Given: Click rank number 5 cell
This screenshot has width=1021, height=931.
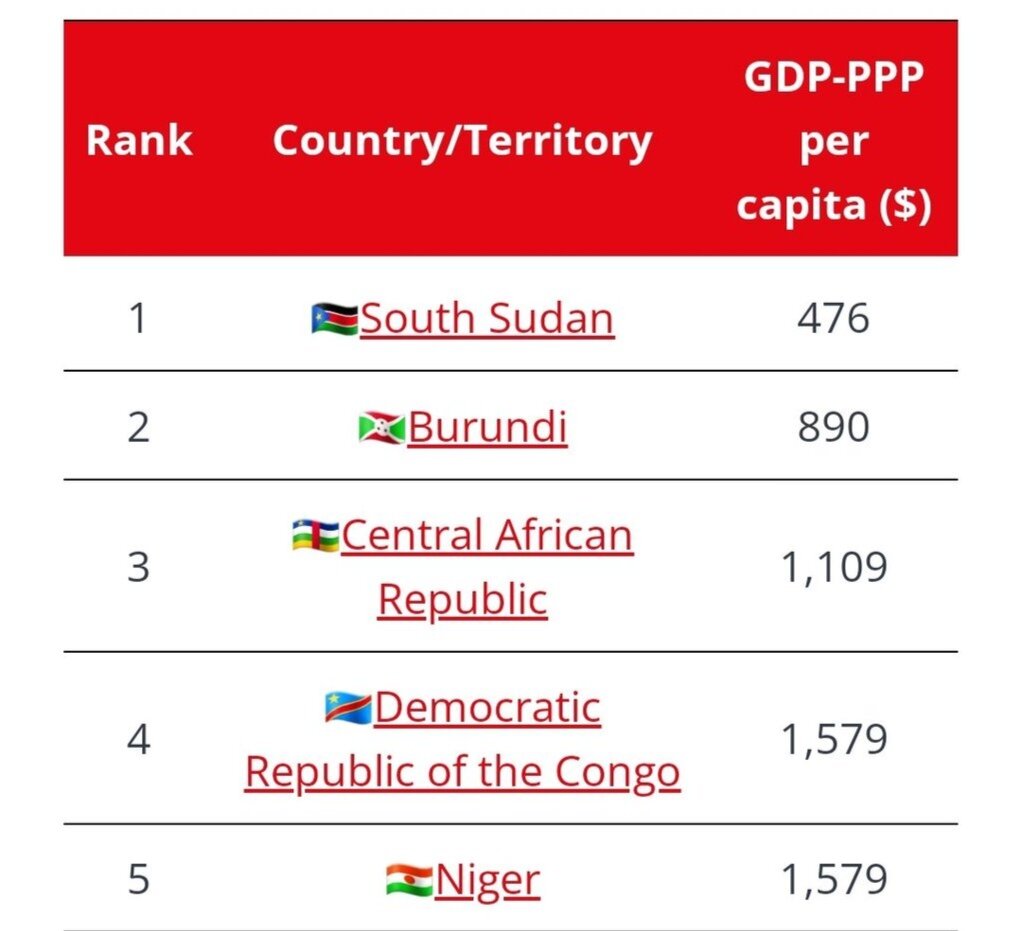Looking at the screenshot, I should coord(138,881).
